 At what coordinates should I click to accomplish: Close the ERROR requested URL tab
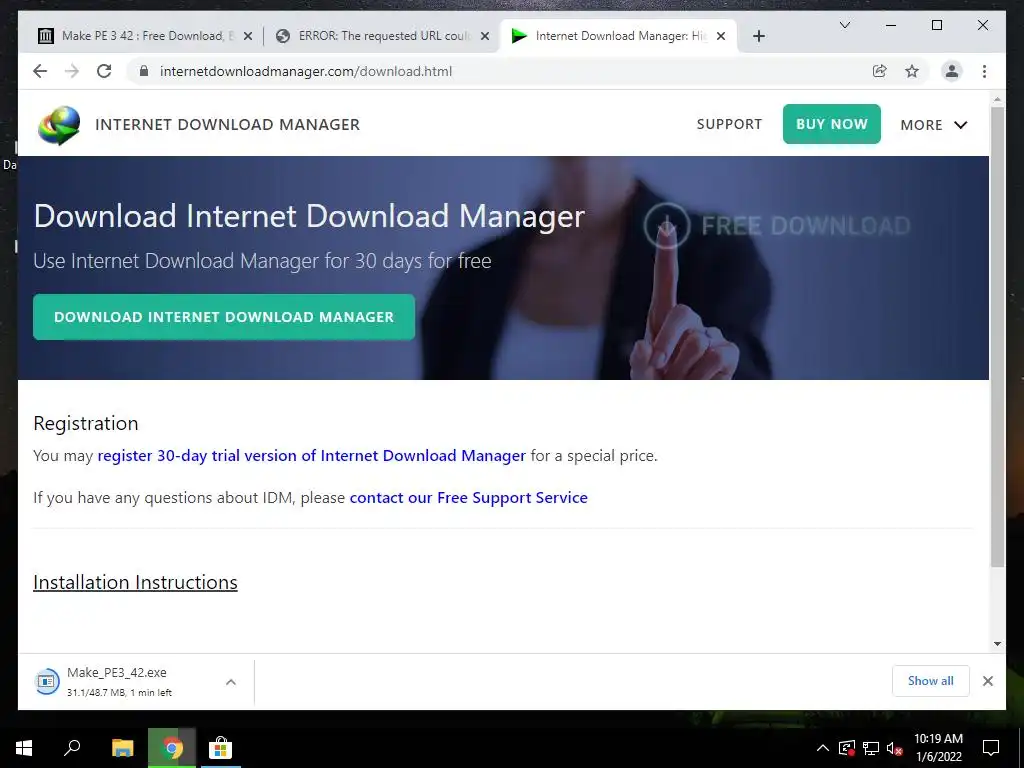(485, 37)
